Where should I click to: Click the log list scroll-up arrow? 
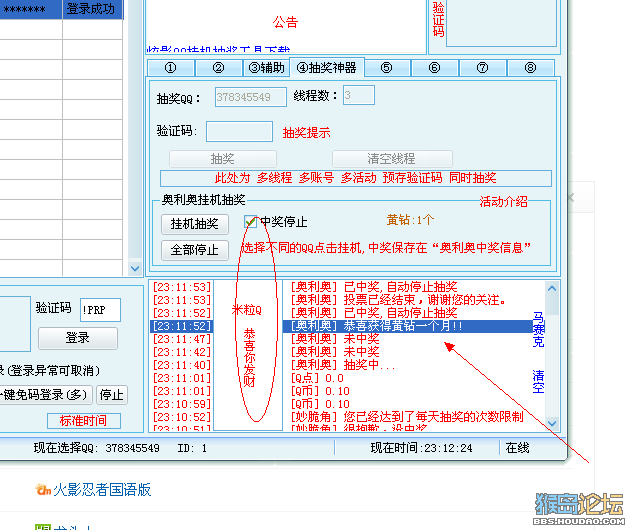552,288
